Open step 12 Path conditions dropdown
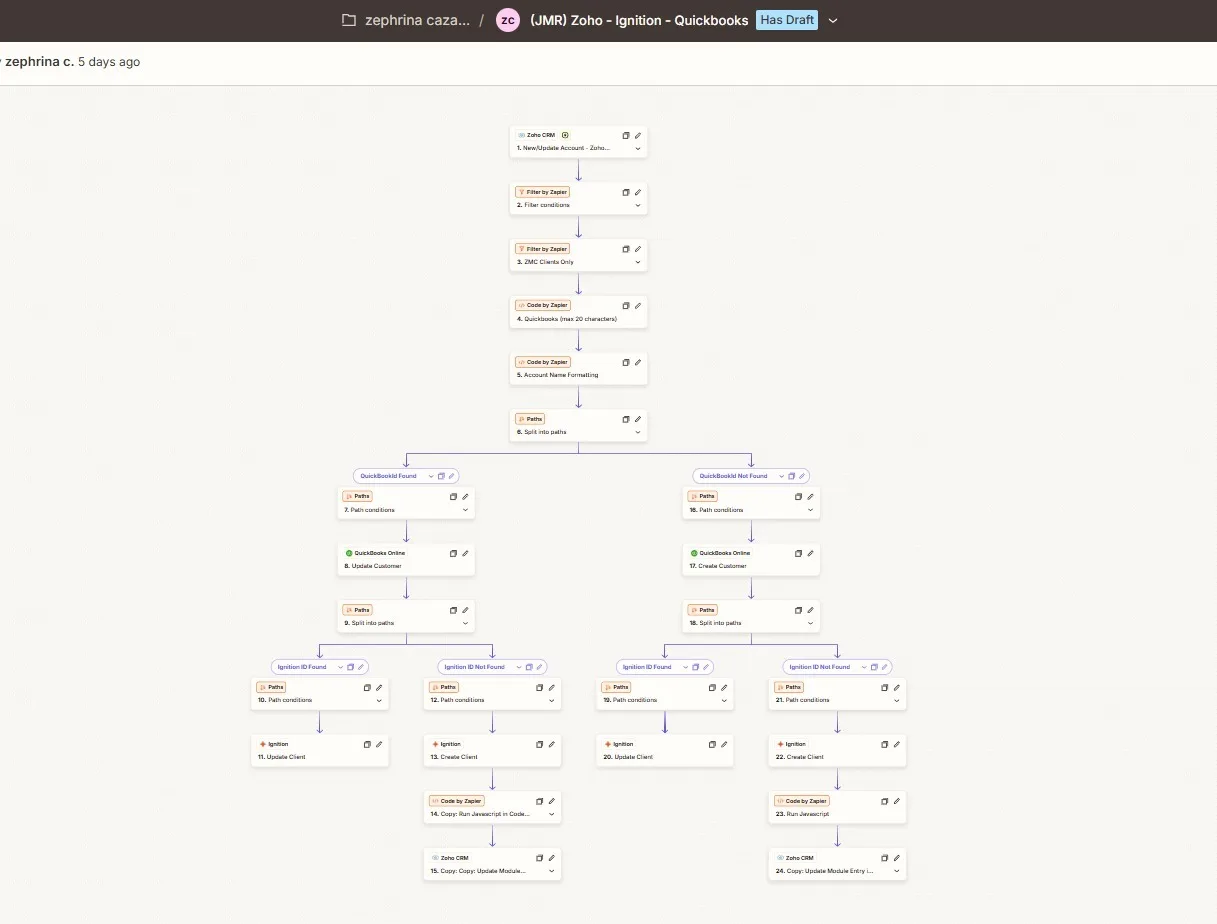The width and height of the screenshot is (1217, 924). pos(552,700)
